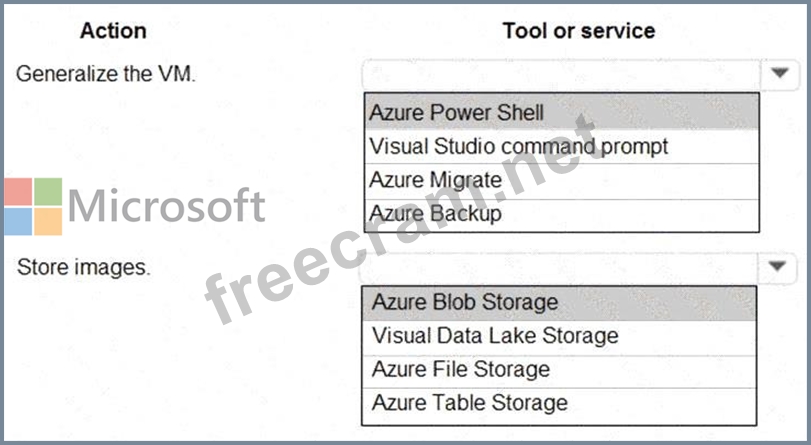Click the yellow square of Microsoft logo
811x445 pixels.
point(47,221)
